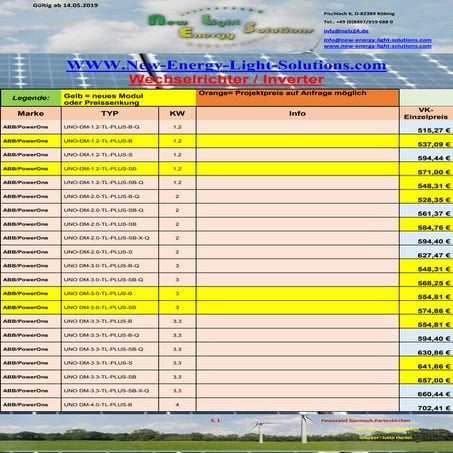Image resolution: width=453 pixels, height=453 pixels.
Task: Click the price '561,37 €'
Action: [x=434, y=213]
